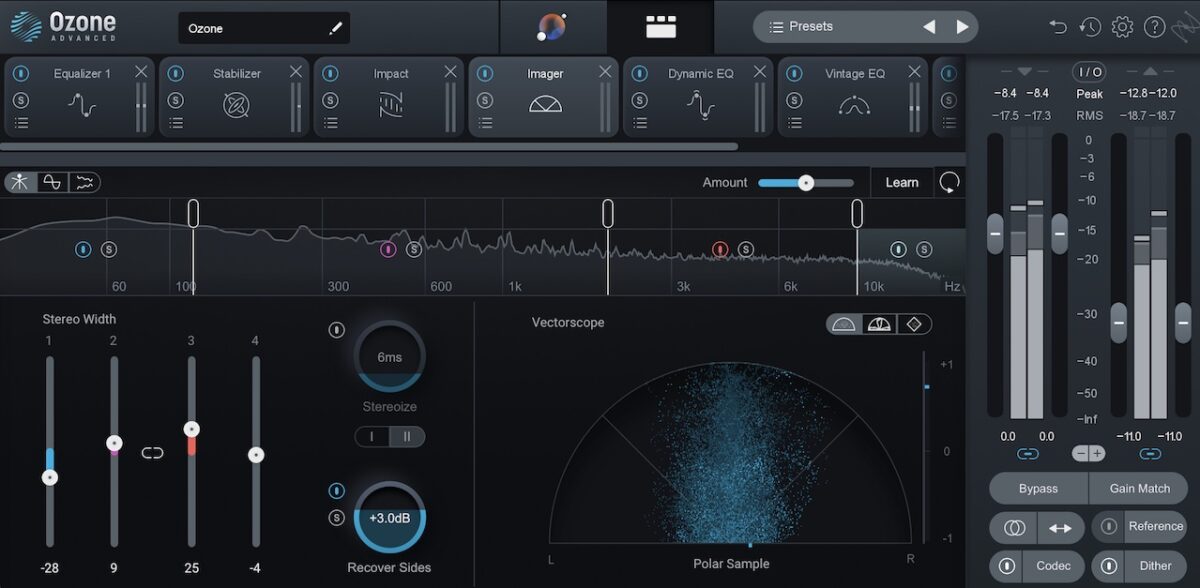Select Stereoize mode I
The height and width of the screenshot is (588, 1200).
(372, 437)
